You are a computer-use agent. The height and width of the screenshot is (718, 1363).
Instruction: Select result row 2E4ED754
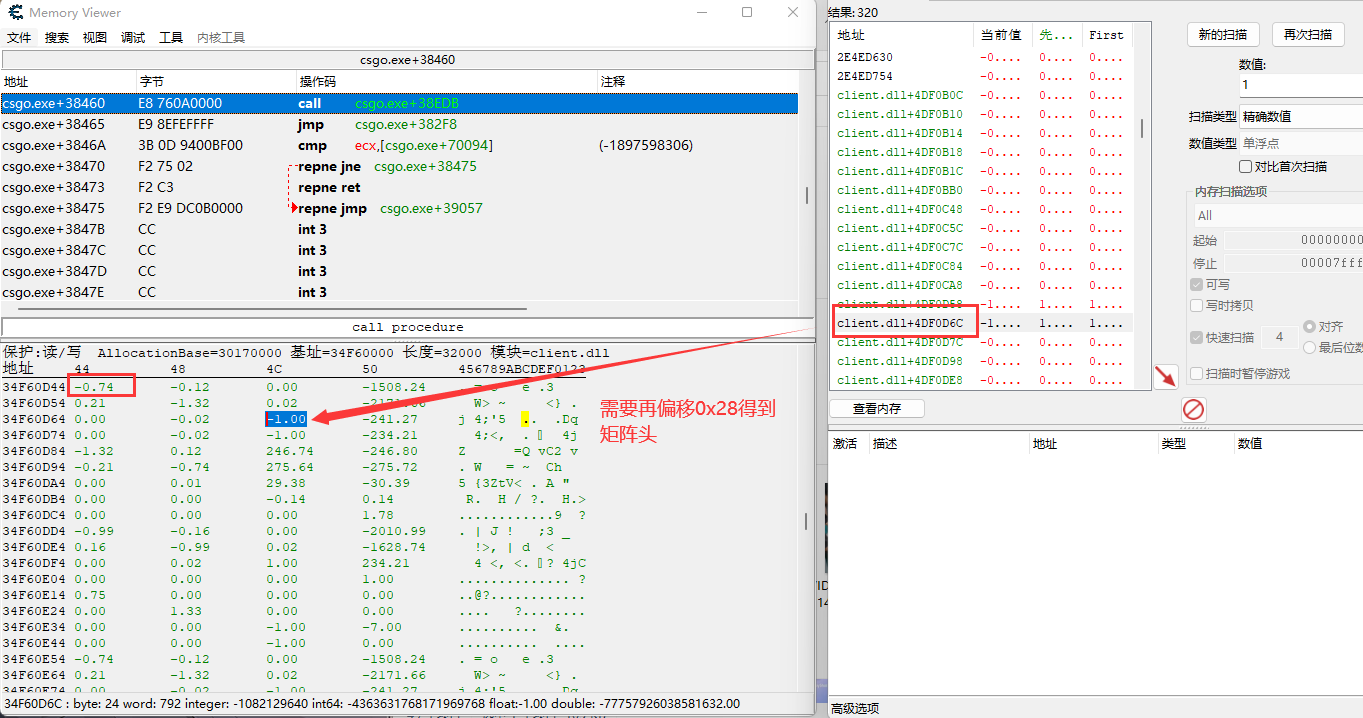[982, 76]
